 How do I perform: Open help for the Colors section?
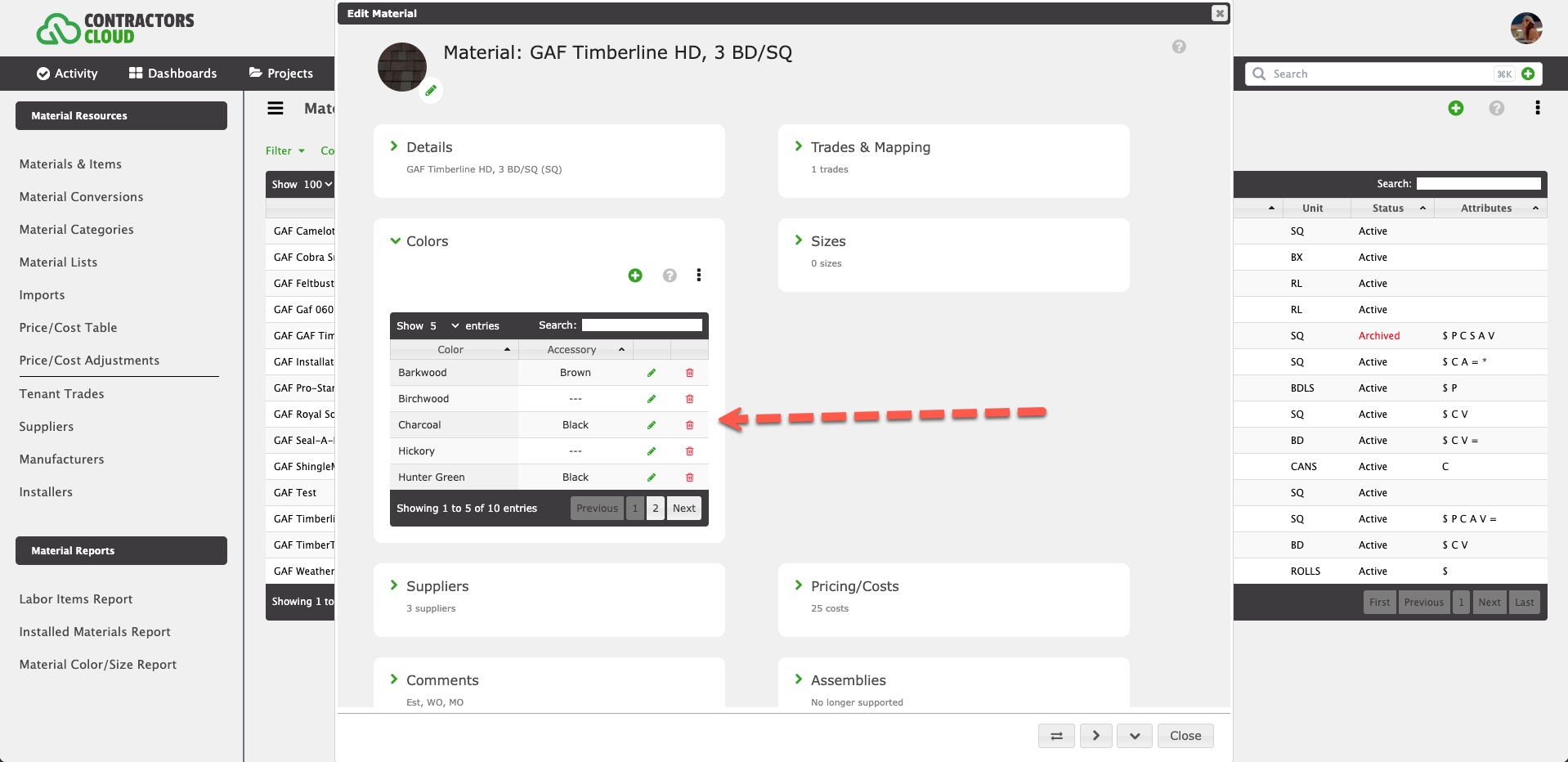(670, 276)
